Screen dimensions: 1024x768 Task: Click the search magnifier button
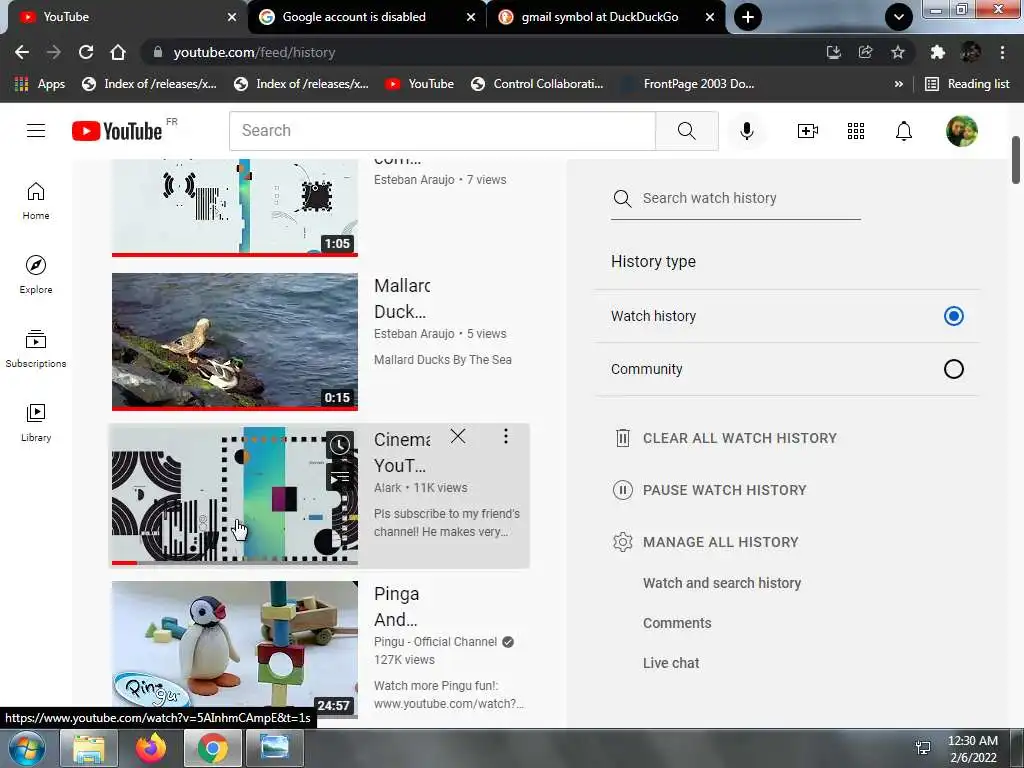(686, 131)
